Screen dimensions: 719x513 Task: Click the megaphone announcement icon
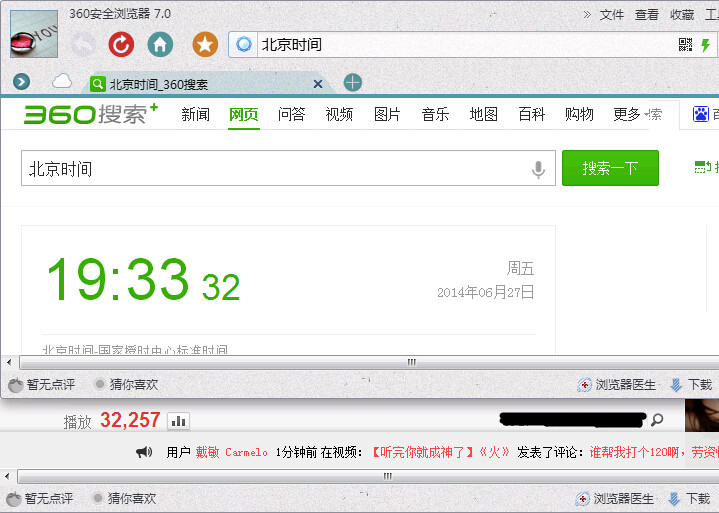[144, 452]
